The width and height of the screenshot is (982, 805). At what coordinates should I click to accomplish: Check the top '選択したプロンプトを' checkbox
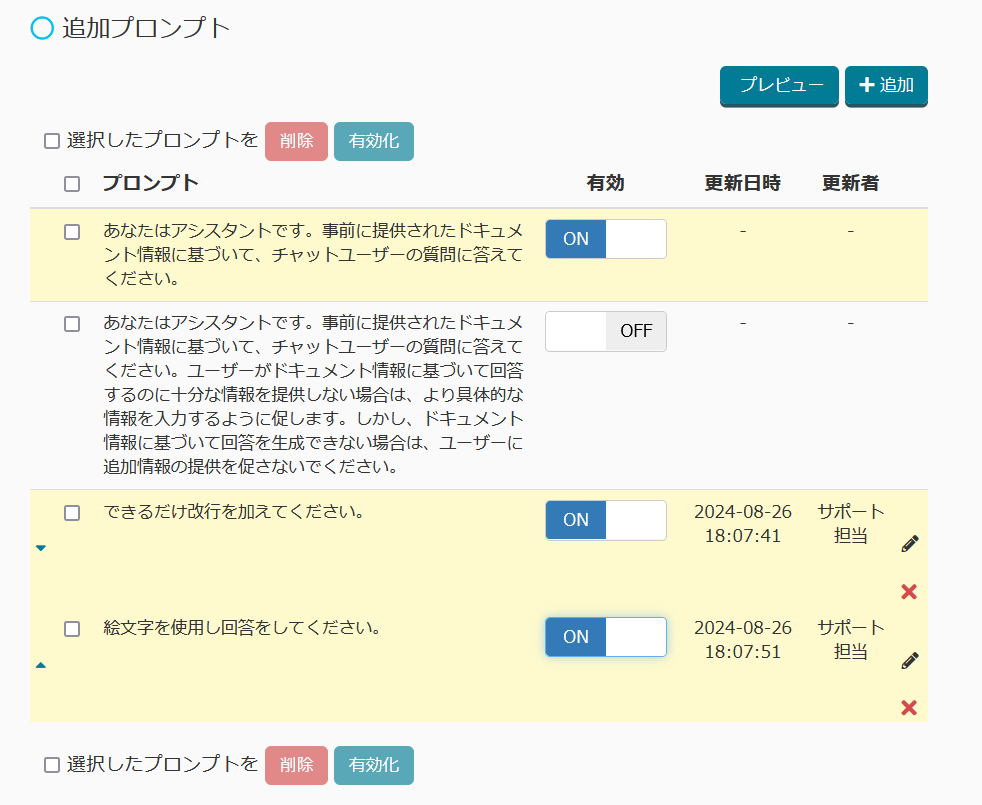point(52,141)
